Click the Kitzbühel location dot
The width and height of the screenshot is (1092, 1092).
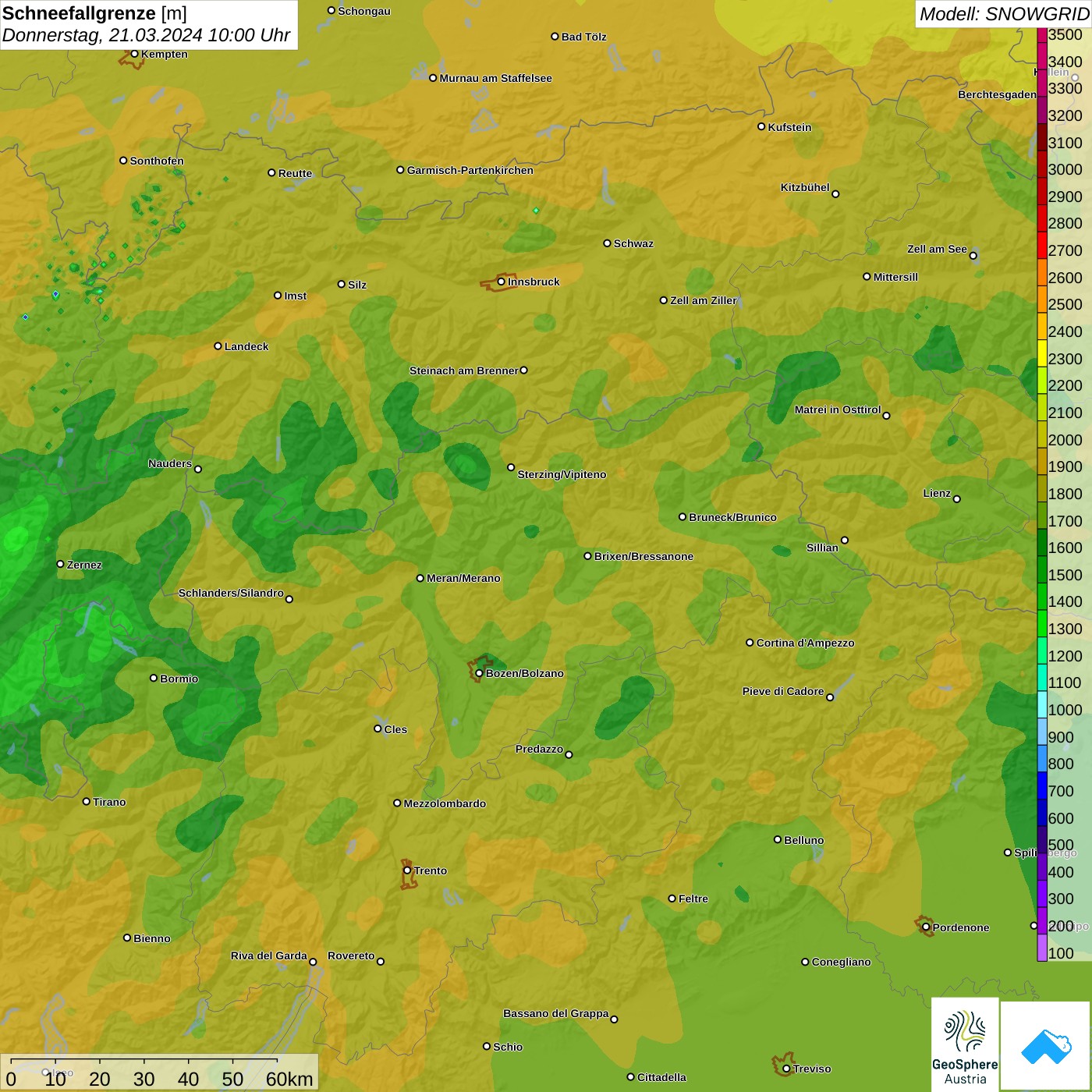(x=835, y=194)
